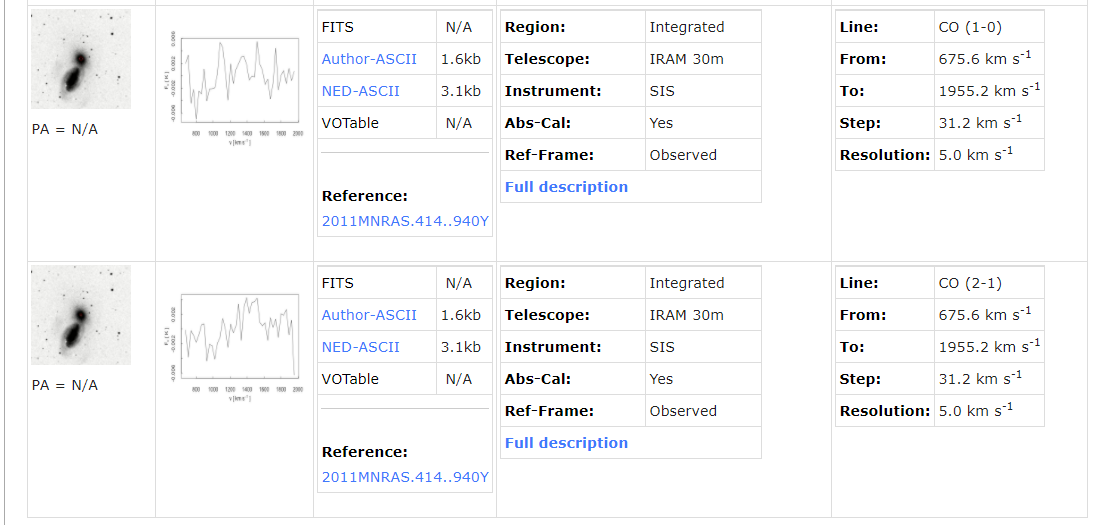Click IRAM 30m telescope value in first row
This screenshot has height=525, width=1094.
coord(687,59)
